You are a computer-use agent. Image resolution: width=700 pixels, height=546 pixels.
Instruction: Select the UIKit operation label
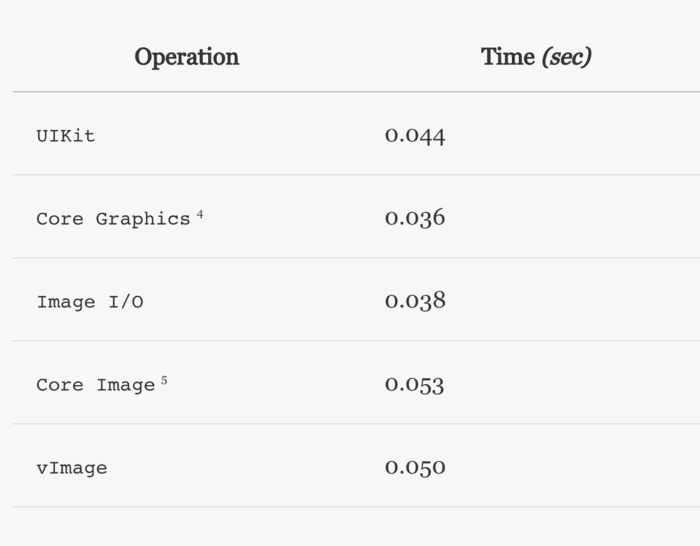[66, 136]
